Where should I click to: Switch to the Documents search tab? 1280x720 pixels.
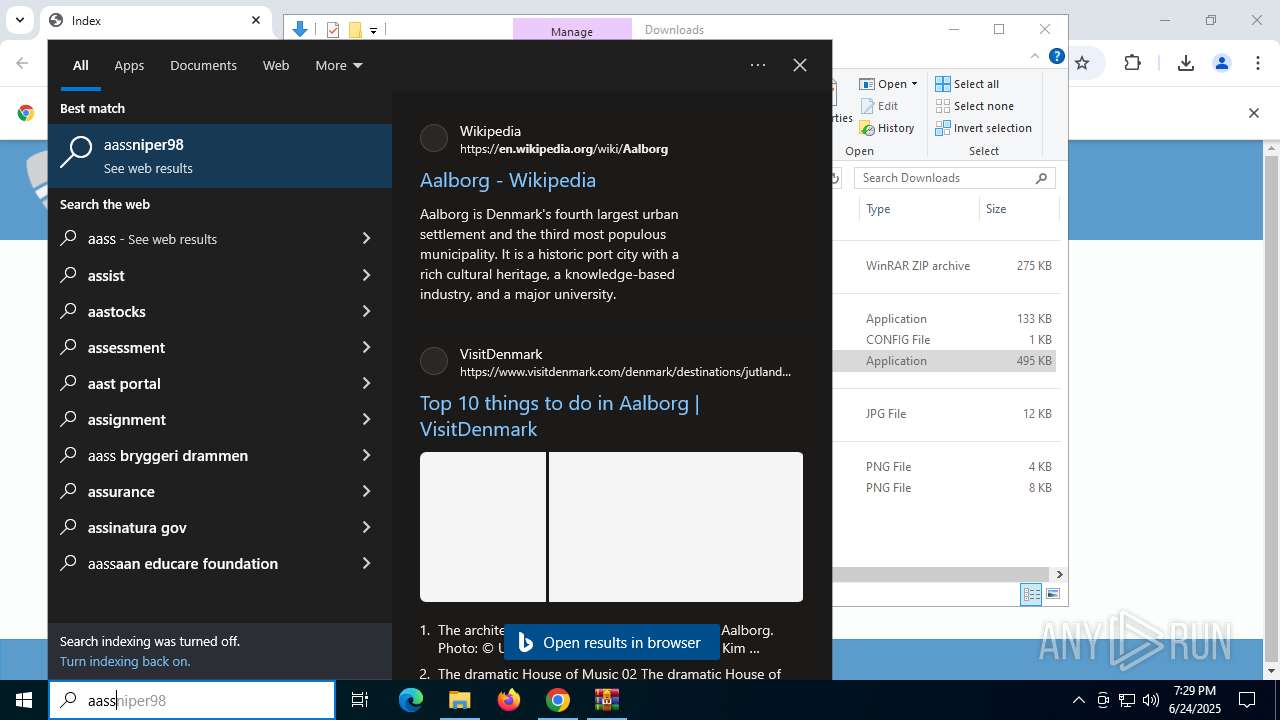(203, 65)
